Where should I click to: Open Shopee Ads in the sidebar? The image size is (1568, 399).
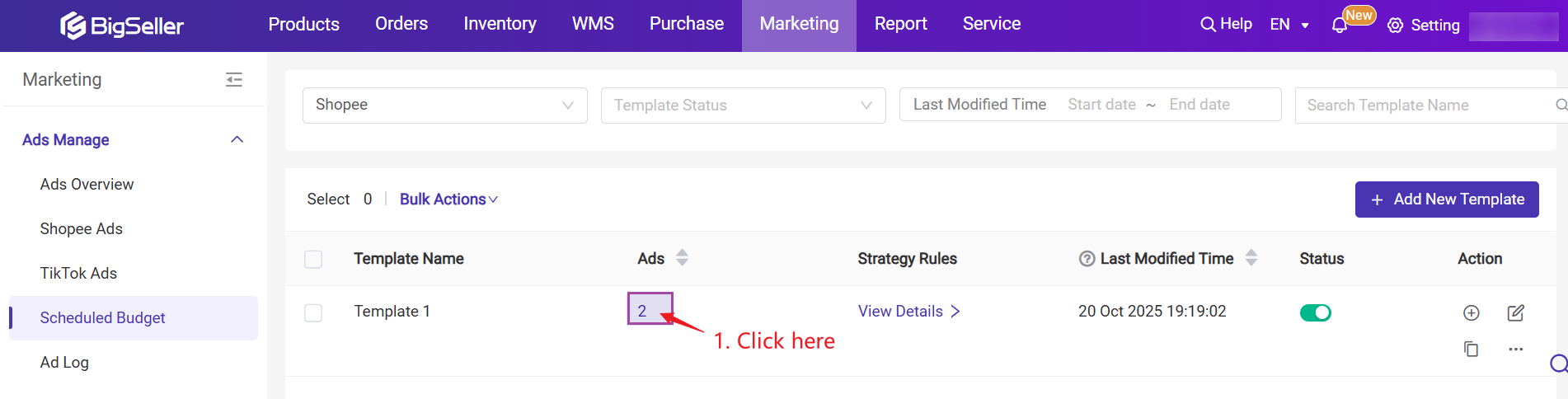82,228
